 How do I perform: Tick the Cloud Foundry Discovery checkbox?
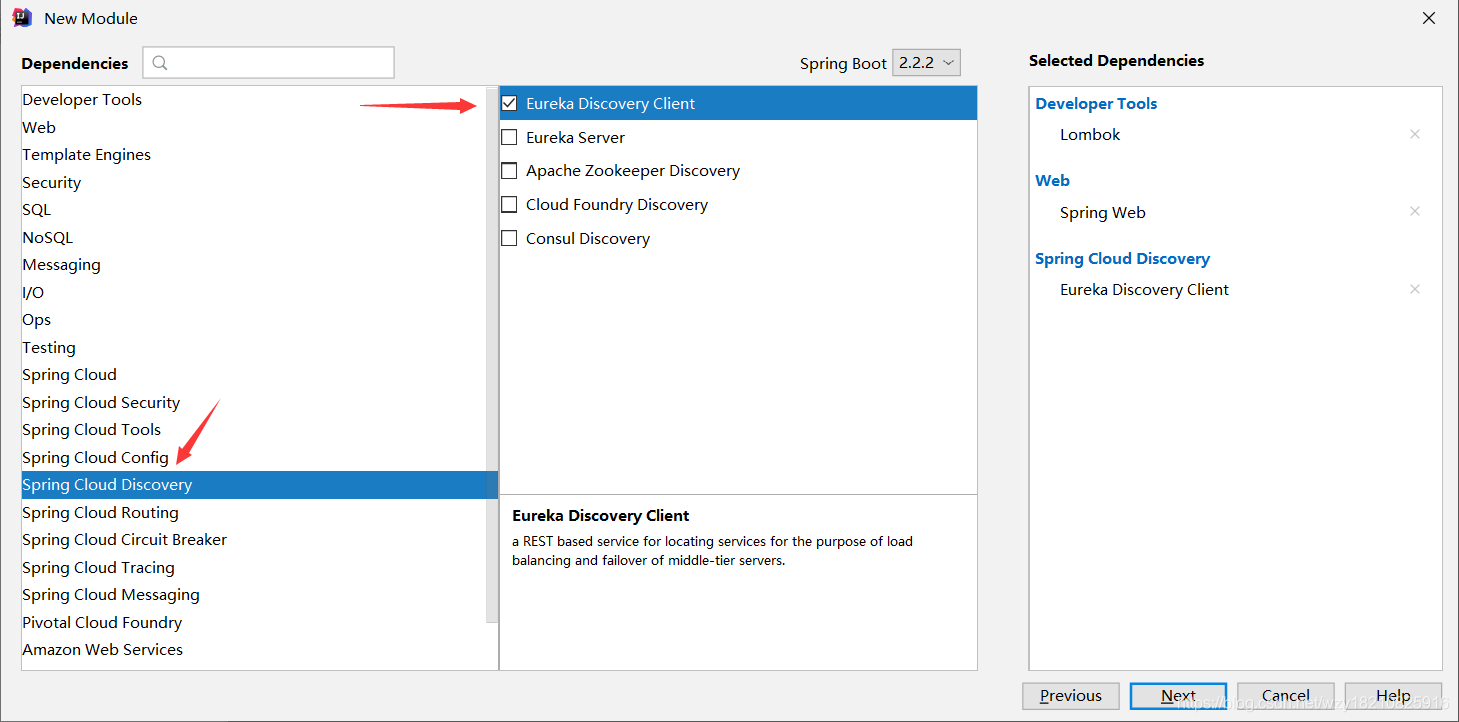click(x=509, y=205)
